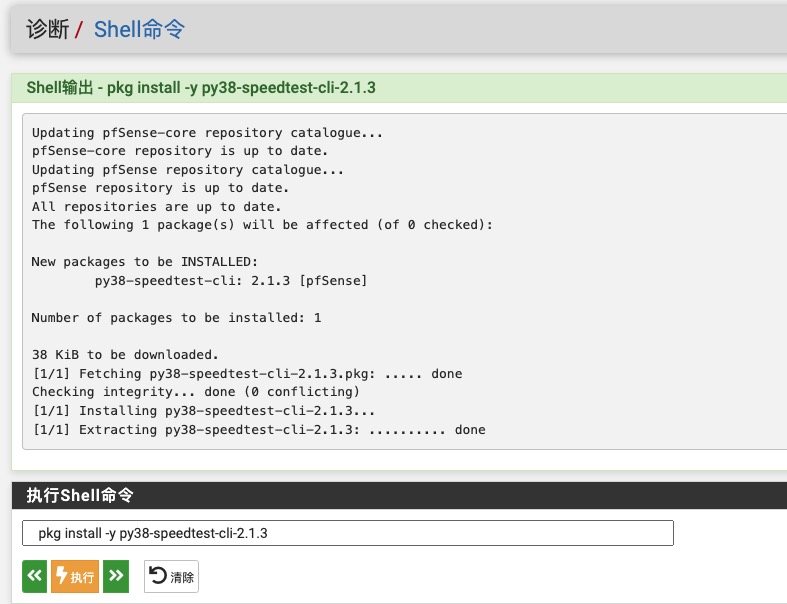Open the 诊断 breadcrumb
787x604 pixels.
(47, 29)
